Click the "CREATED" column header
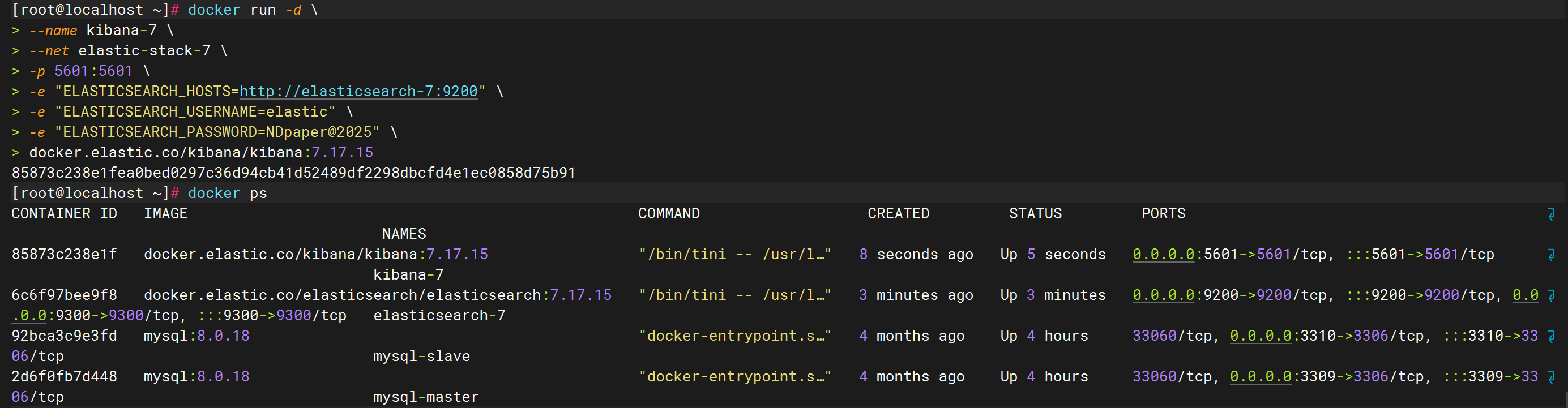 pyautogui.click(x=899, y=214)
